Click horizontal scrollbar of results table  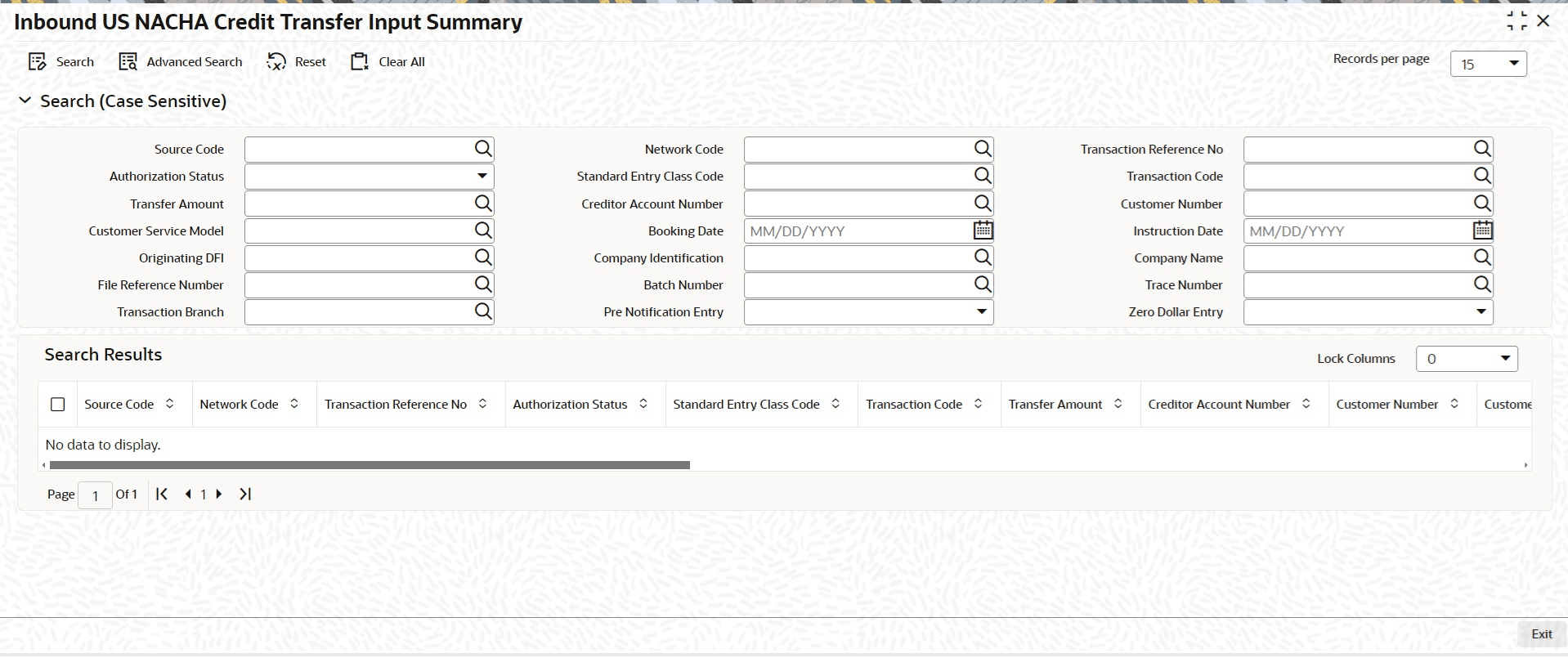pos(370,465)
